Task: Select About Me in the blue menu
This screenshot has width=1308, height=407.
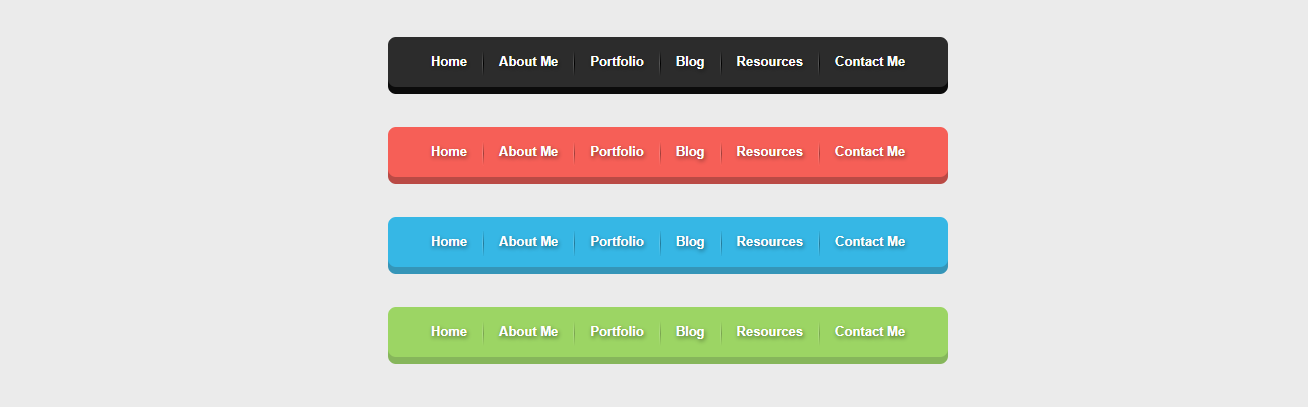Action: tap(528, 242)
